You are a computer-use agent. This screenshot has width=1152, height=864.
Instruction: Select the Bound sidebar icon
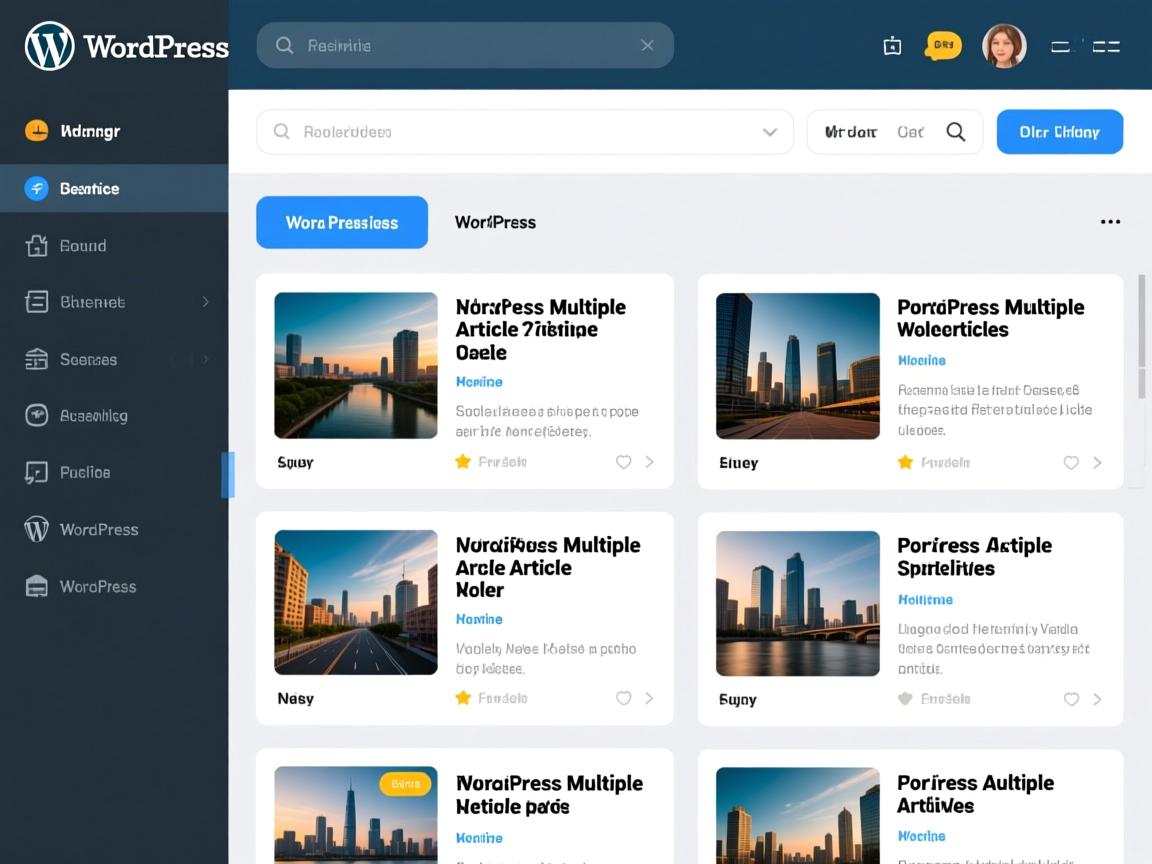click(x=37, y=246)
